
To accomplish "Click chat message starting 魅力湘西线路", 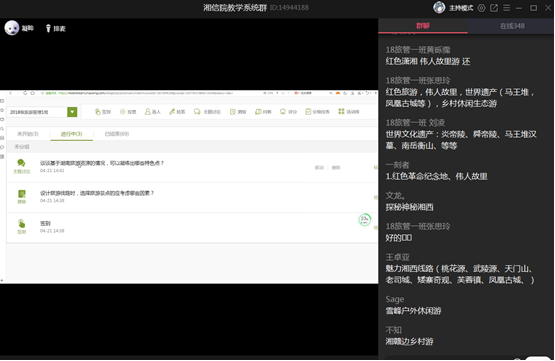I will click(460, 274).
